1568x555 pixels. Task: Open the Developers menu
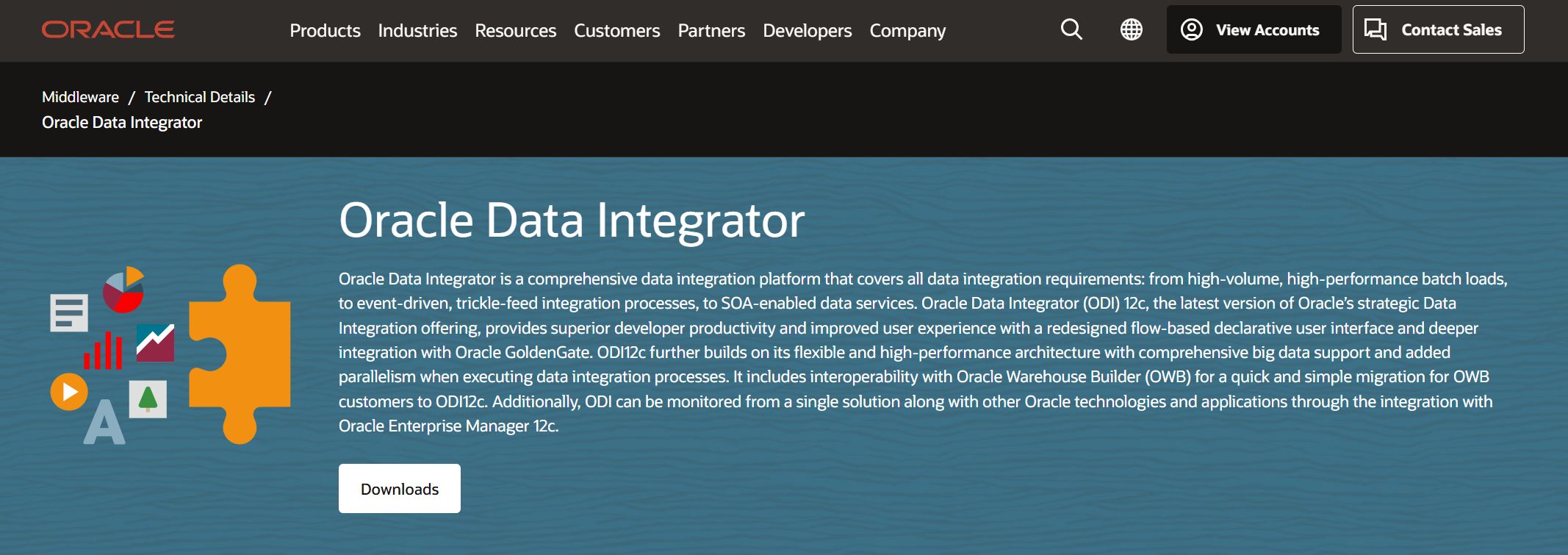pyautogui.click(x=806, y=30)
